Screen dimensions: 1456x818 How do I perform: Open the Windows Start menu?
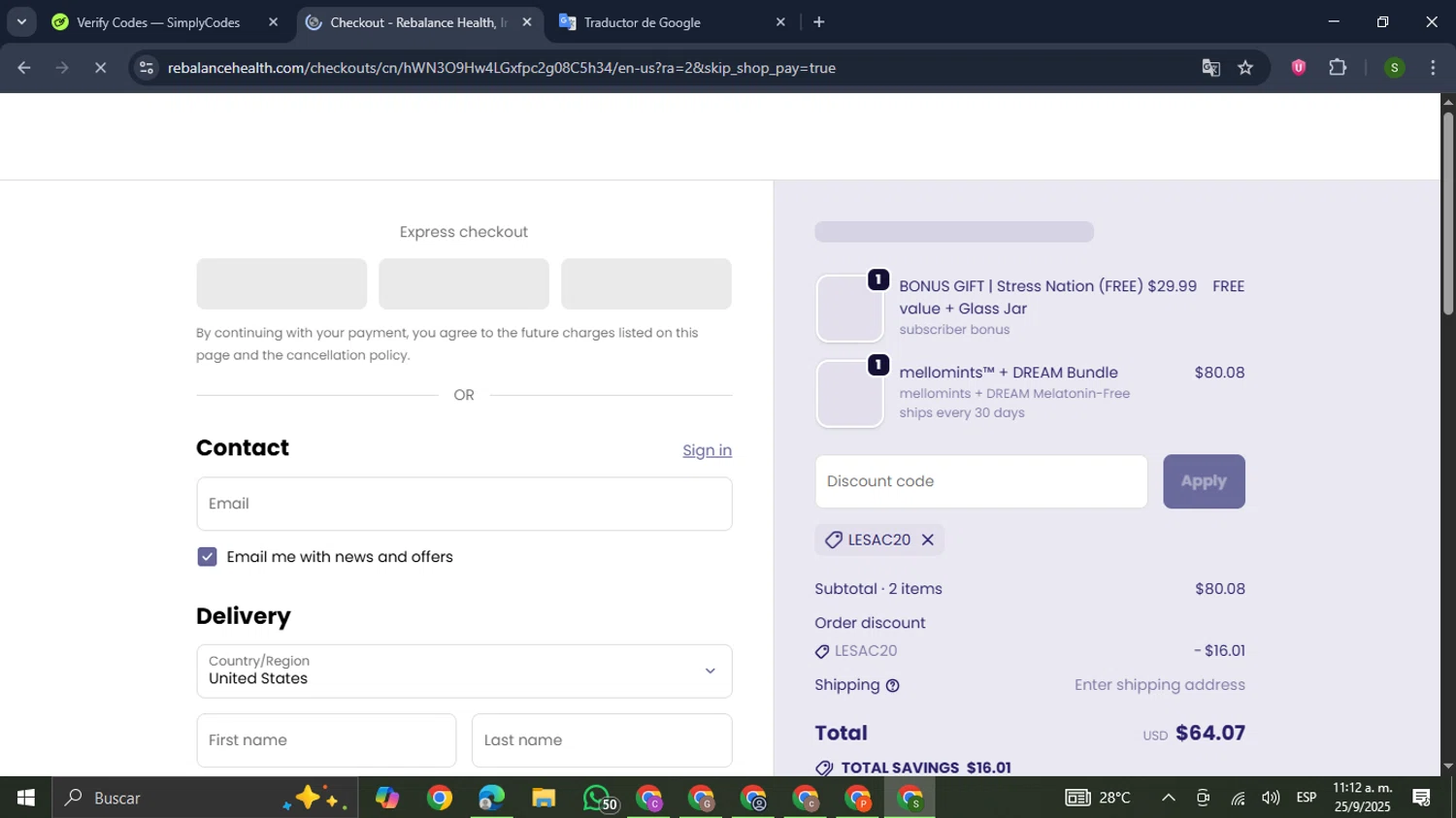coord(25,798)
